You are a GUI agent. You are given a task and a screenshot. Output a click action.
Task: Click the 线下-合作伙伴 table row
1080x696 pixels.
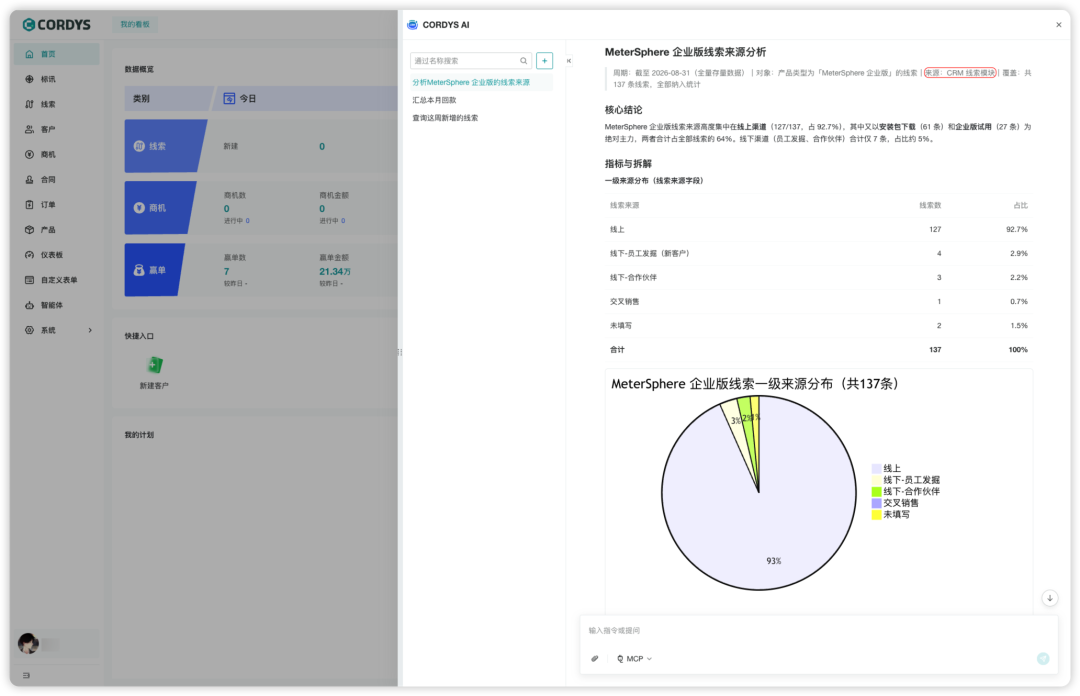(x=818, y=278)
